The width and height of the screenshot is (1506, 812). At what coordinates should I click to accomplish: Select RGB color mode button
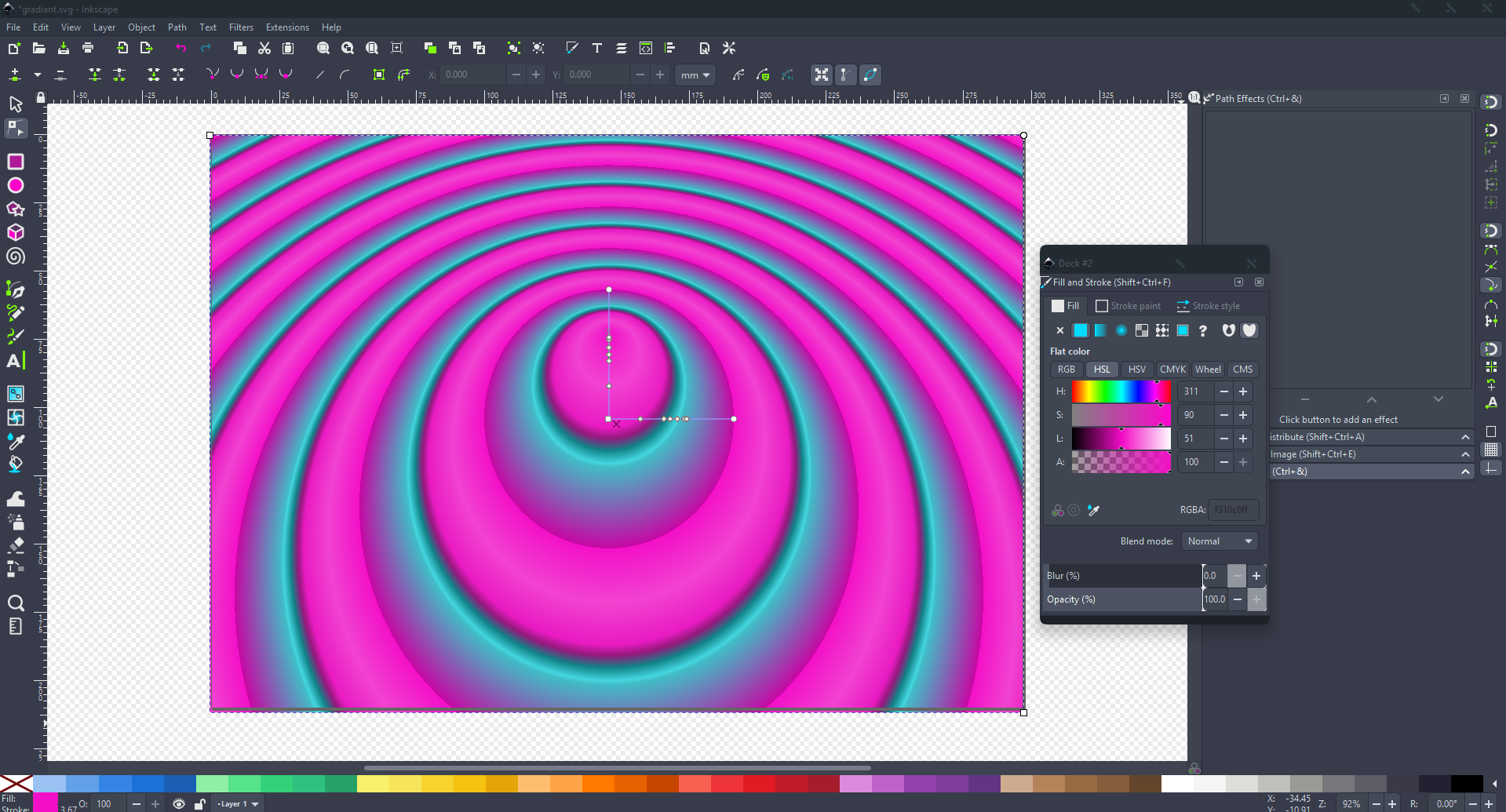pyautogui.click(x=1067, y=370)
